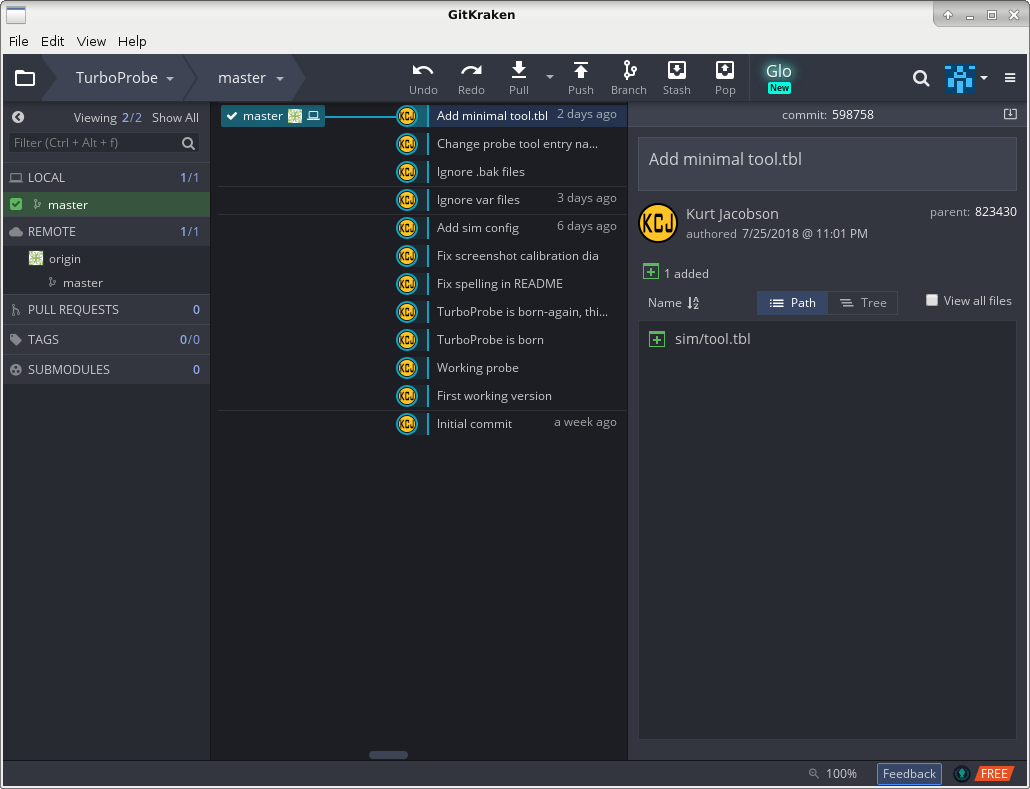Open the Pull options dropdown arrow

tap(550, 78)
